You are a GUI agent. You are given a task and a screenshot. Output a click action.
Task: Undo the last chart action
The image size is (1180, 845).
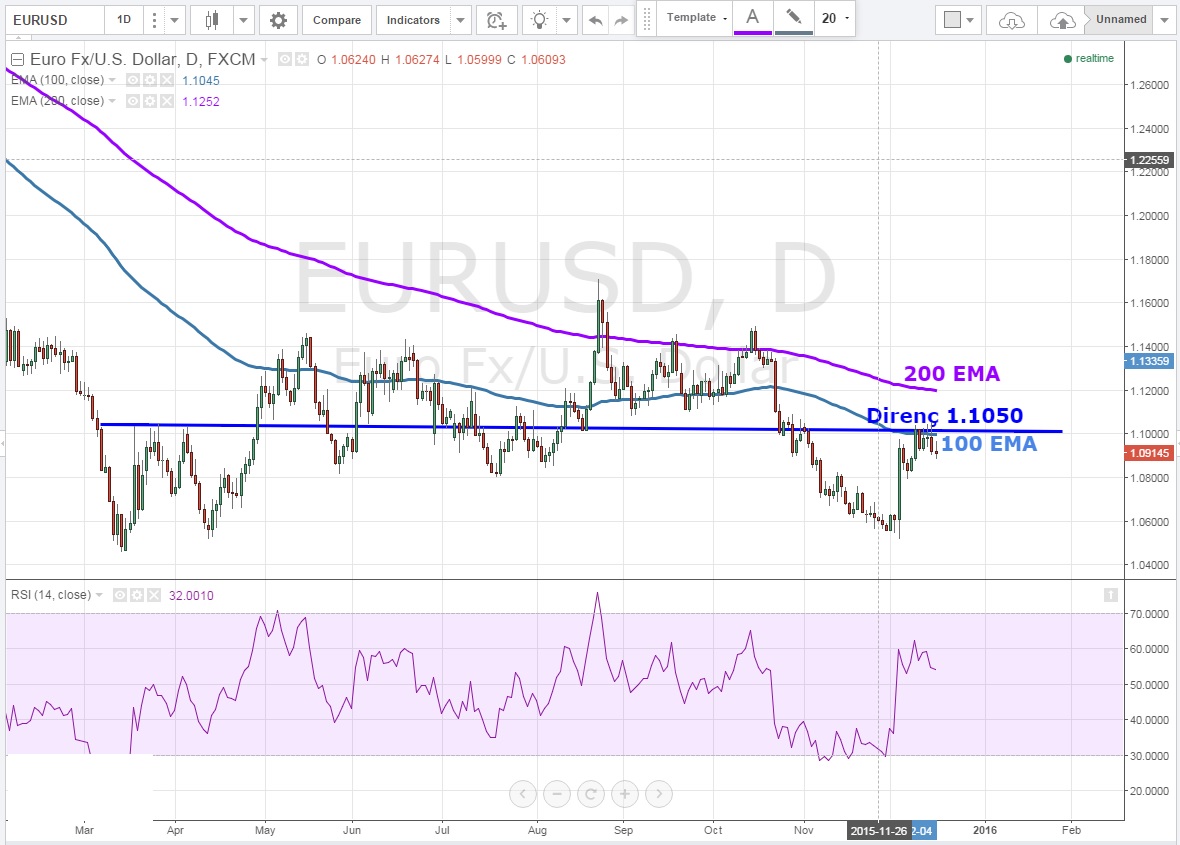click(595, 20)
